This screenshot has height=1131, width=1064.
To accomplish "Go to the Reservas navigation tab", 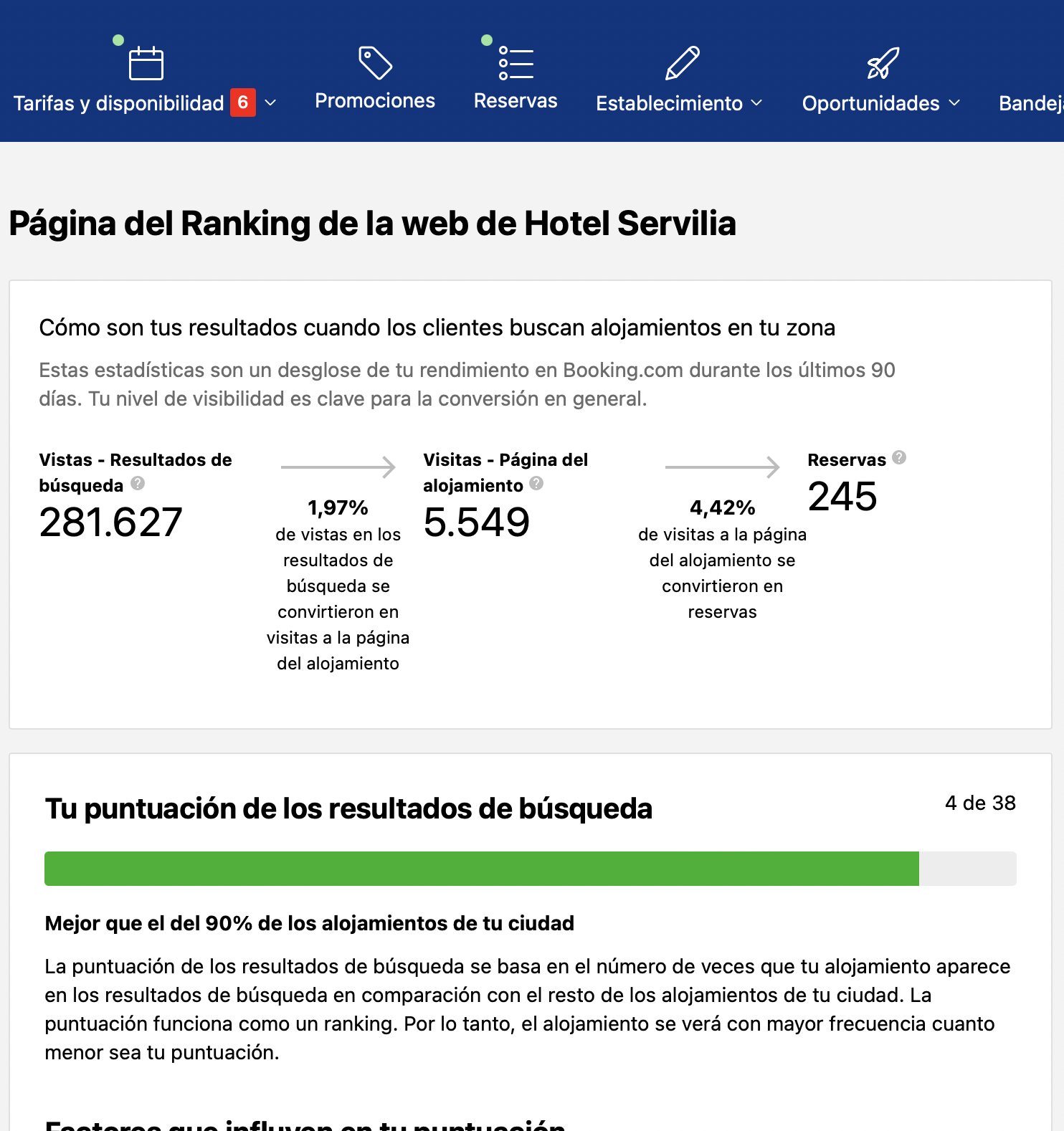I will 516,101.
